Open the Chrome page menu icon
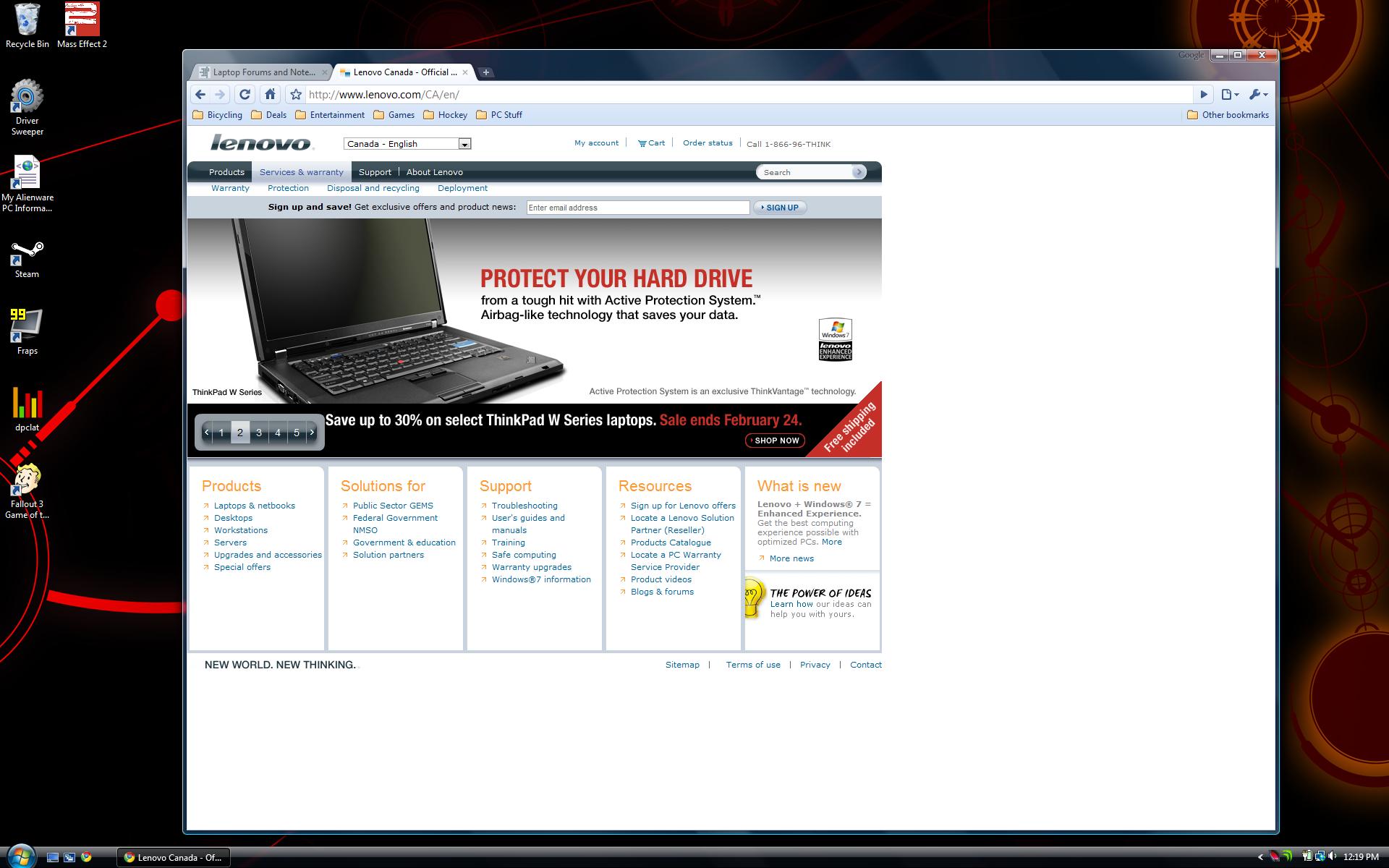 1230,94
